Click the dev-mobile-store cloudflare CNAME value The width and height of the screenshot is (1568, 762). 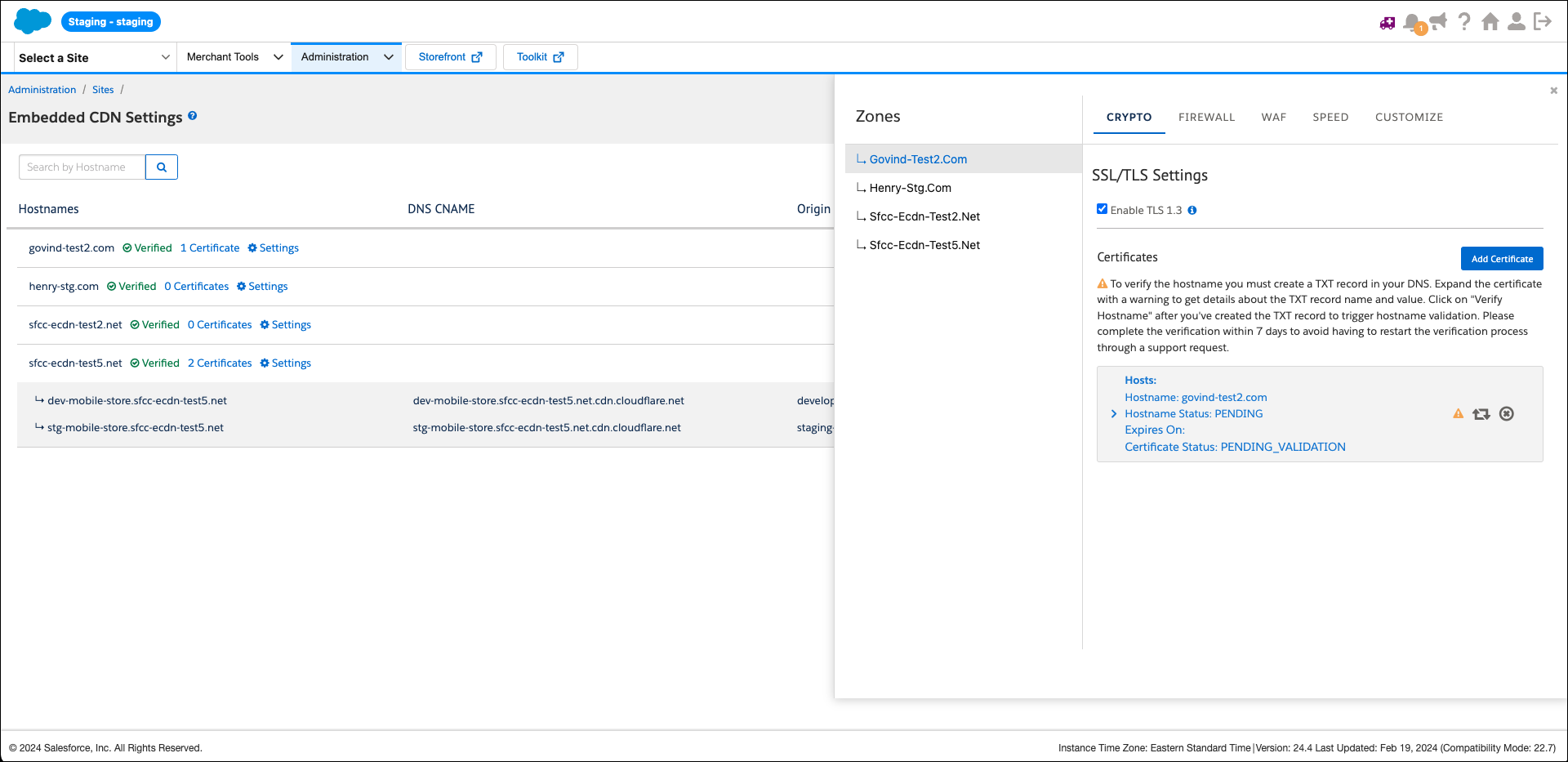pos(549,401)
